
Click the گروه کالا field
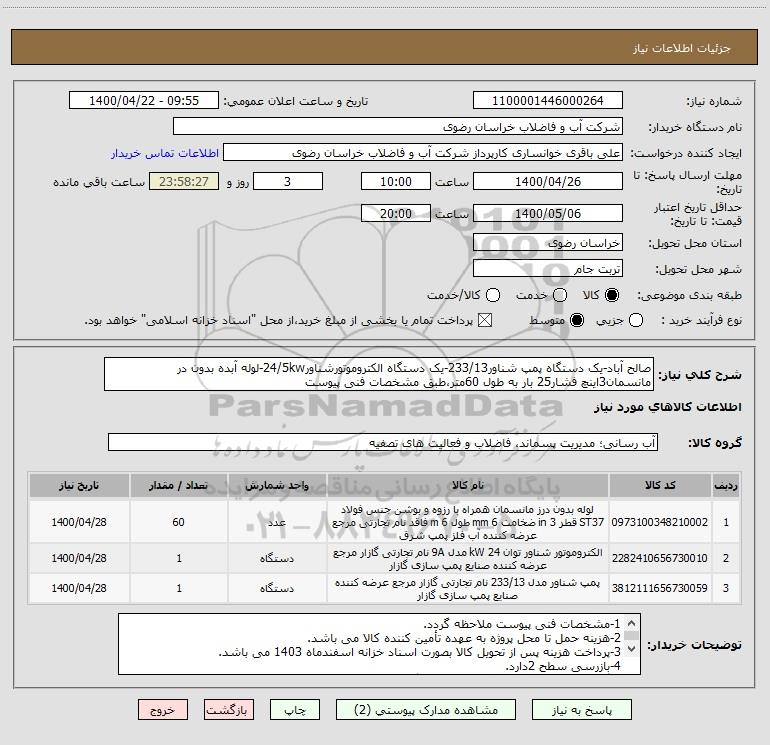pos(383,442)
